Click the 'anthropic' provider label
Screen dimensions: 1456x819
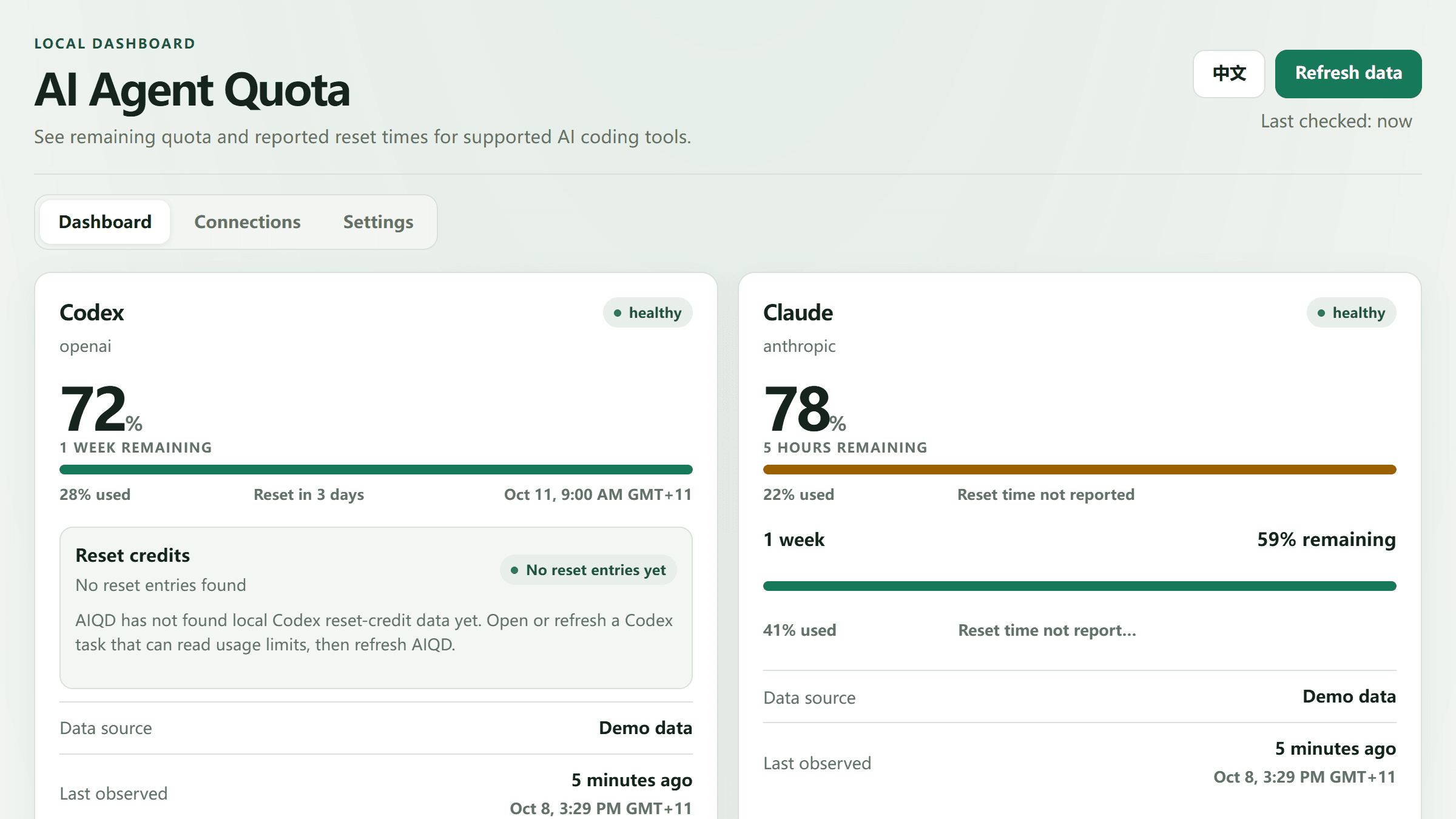[799, 346]
